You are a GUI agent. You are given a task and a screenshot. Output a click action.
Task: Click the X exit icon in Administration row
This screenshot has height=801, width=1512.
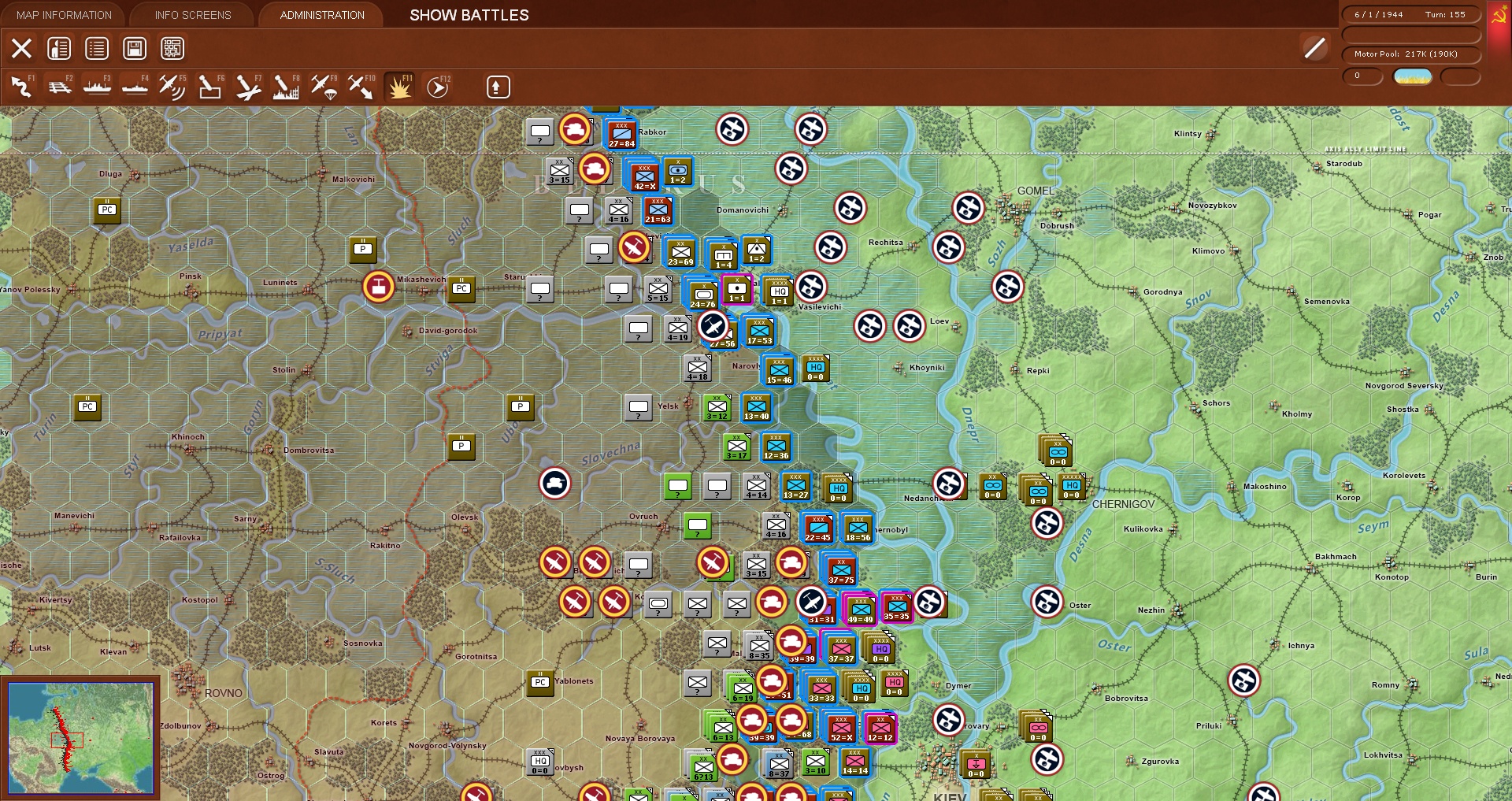coord(21,49)
